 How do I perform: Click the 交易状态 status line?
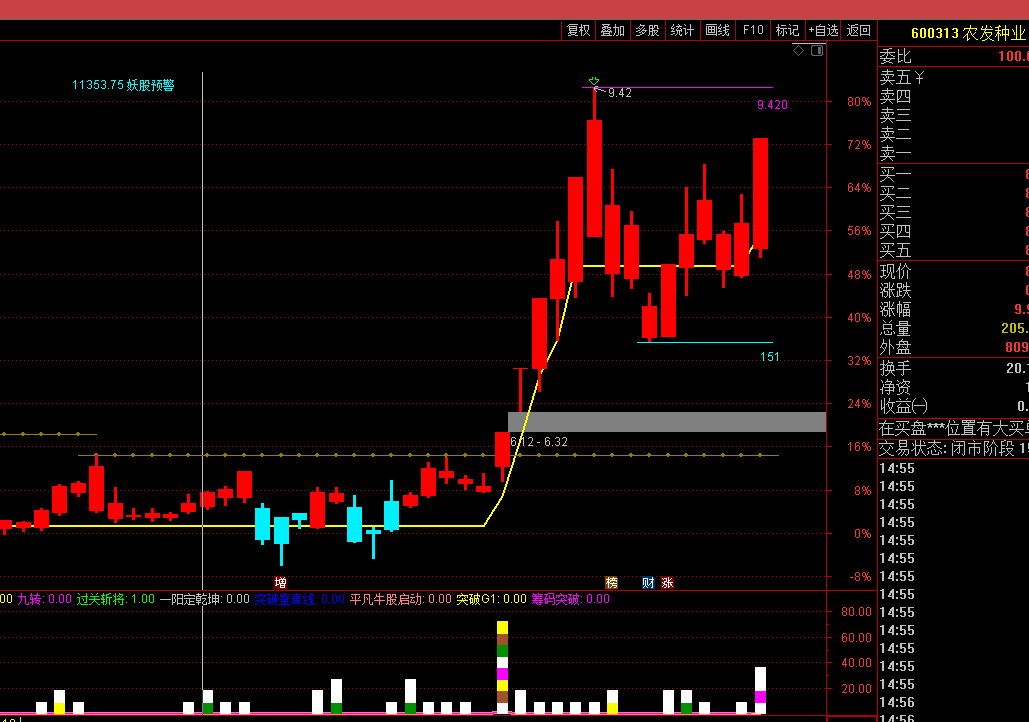click(954, 449)
